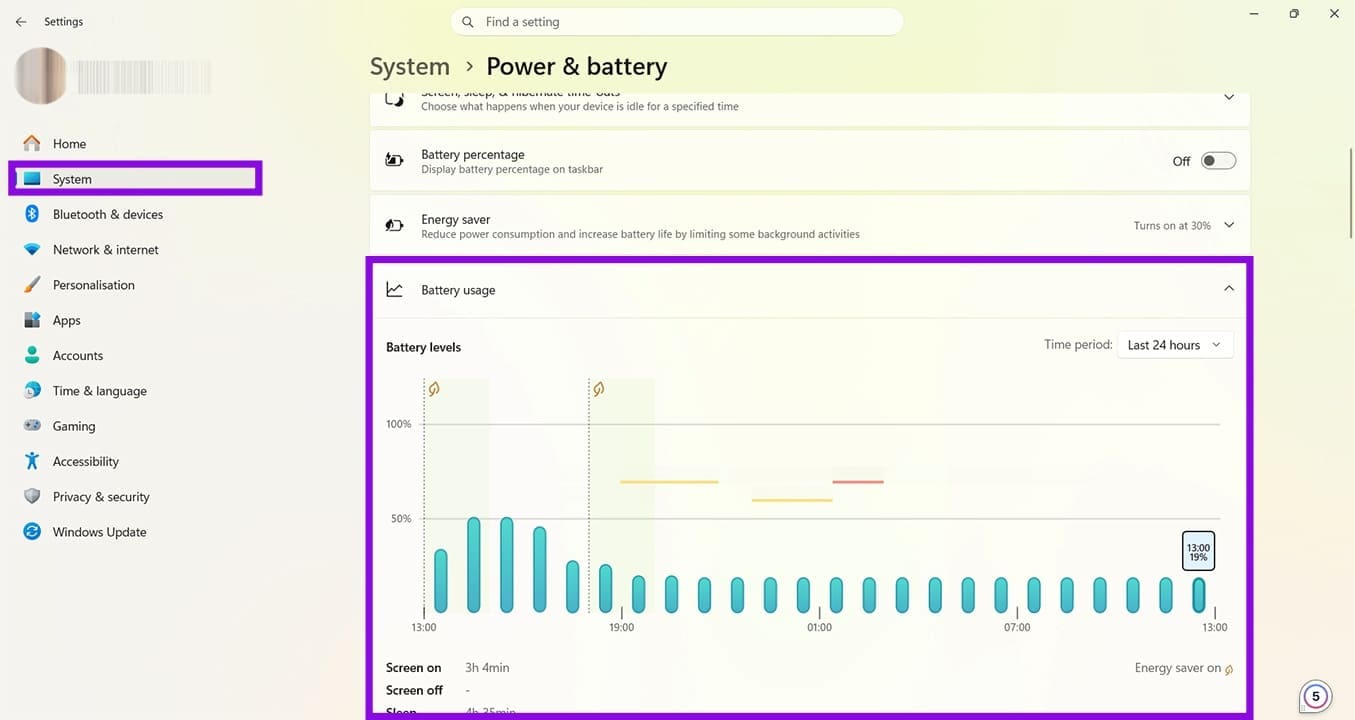The height and width of the screenshot is (720, 1355).
Task: Go to Privacy & security settings
Action: [101, 497]
